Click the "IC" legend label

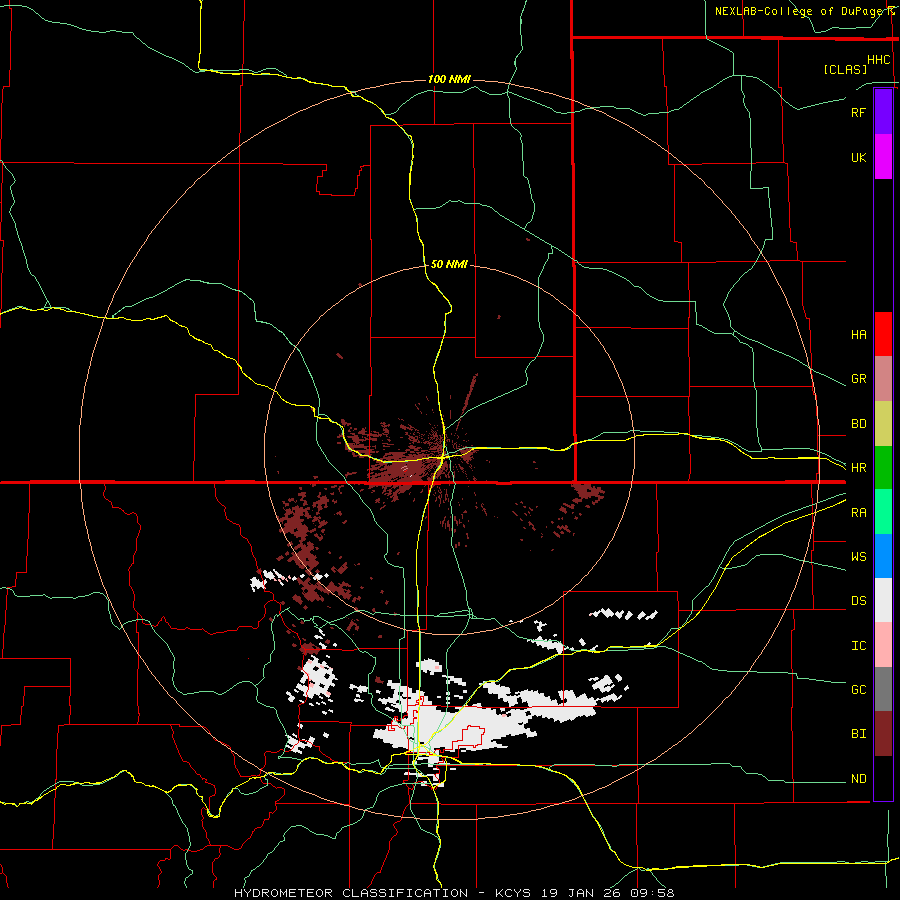click(859, 646)
